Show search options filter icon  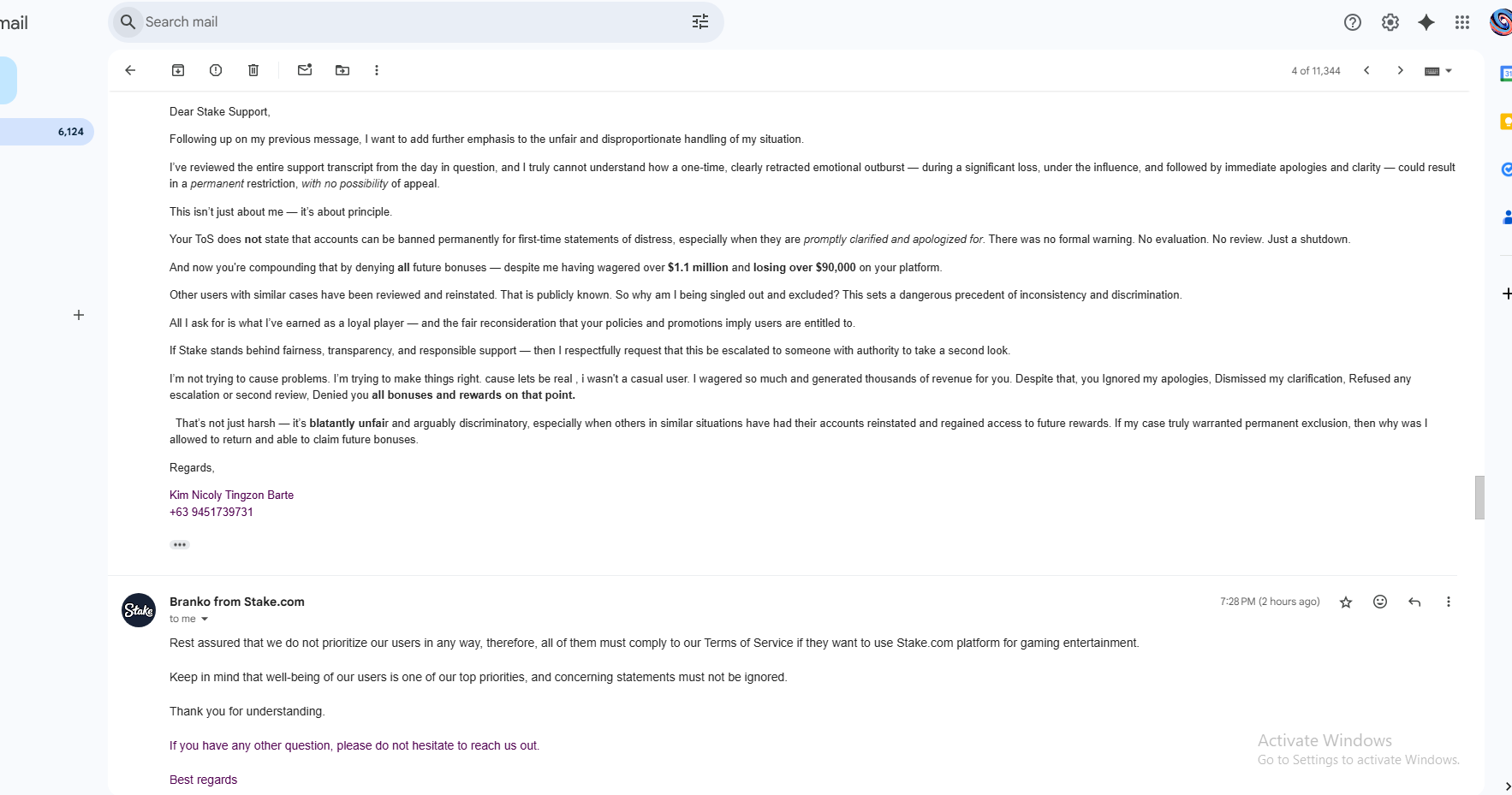click(700, 22)
